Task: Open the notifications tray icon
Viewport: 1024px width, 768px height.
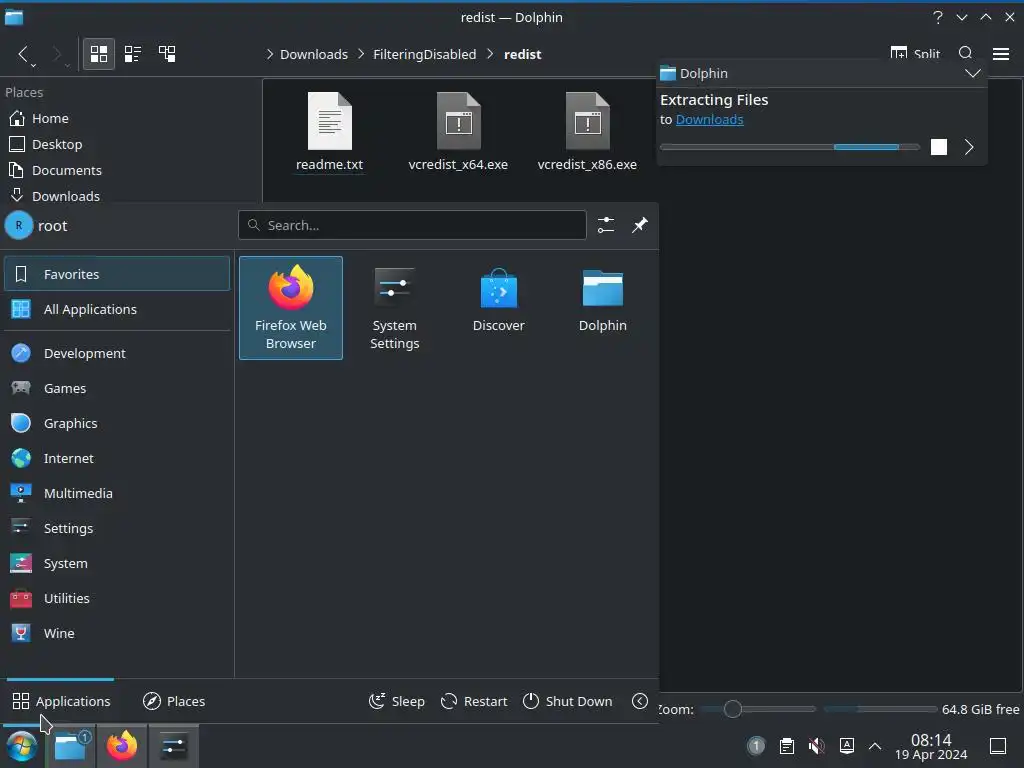Action: [756, 746]
